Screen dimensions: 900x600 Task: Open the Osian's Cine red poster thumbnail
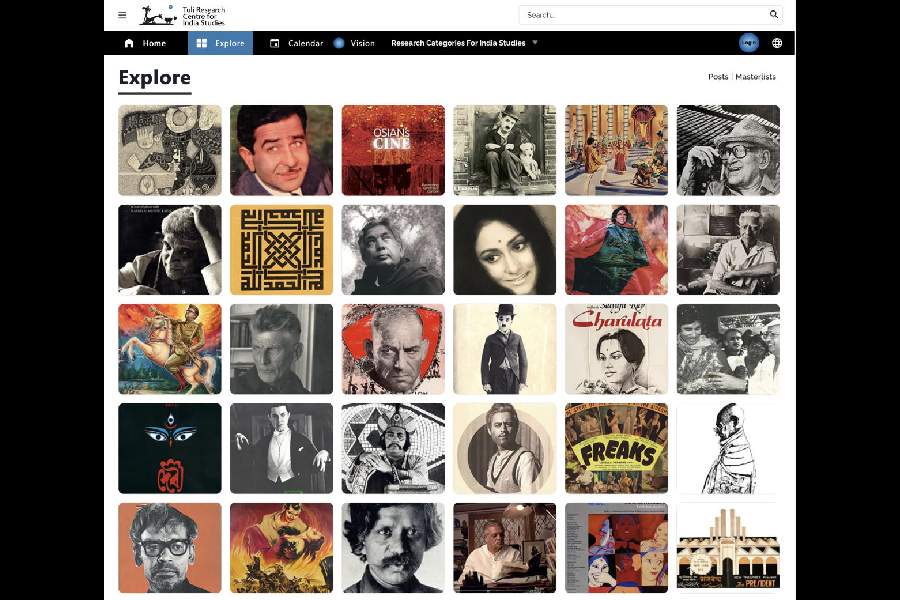click(393, 150)
